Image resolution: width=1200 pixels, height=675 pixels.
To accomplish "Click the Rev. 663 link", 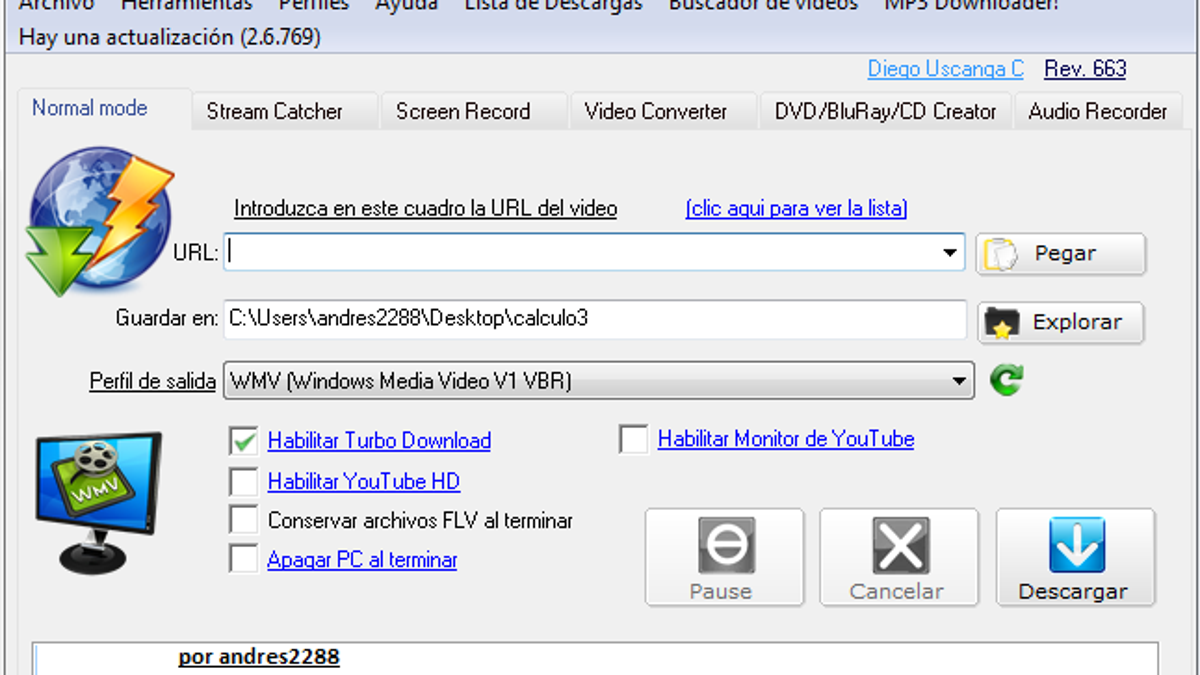I will [x=1085, y=69].
